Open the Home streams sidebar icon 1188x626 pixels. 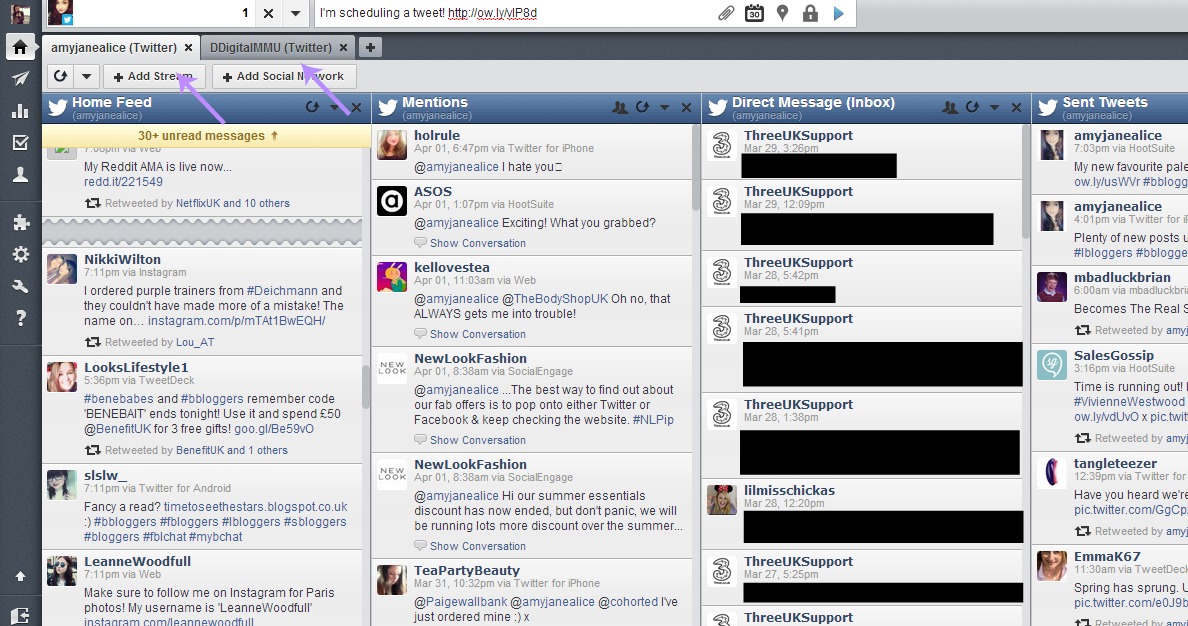20,47
